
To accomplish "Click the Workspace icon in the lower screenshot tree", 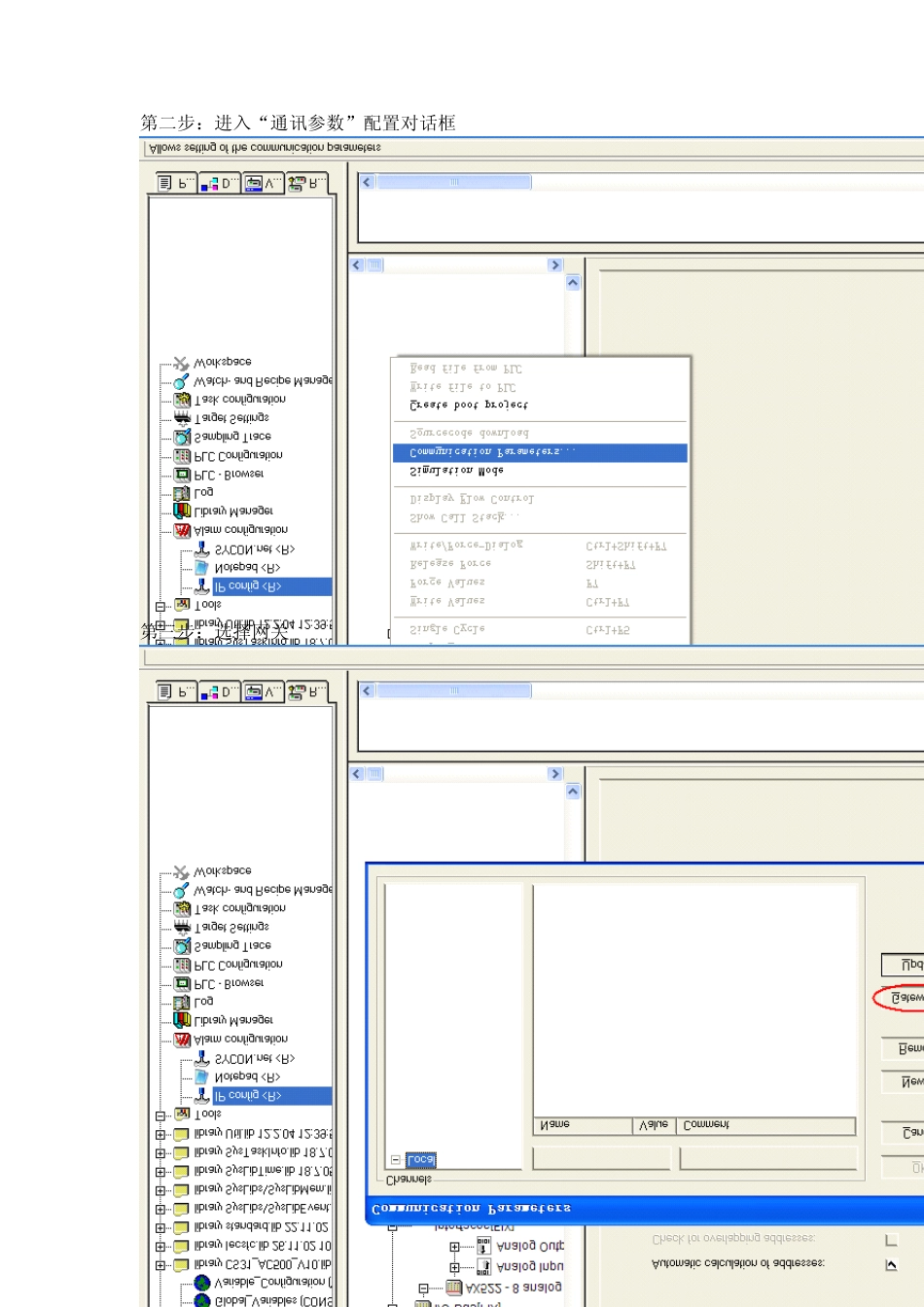I will [181, 872].
